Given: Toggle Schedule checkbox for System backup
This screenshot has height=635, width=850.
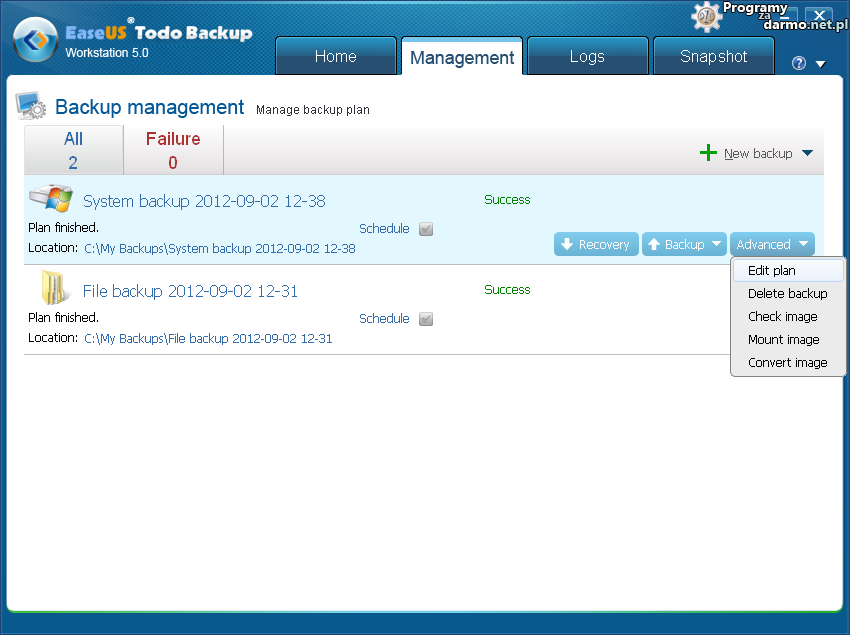Looking at the screenshot, I should click(426, 229).
